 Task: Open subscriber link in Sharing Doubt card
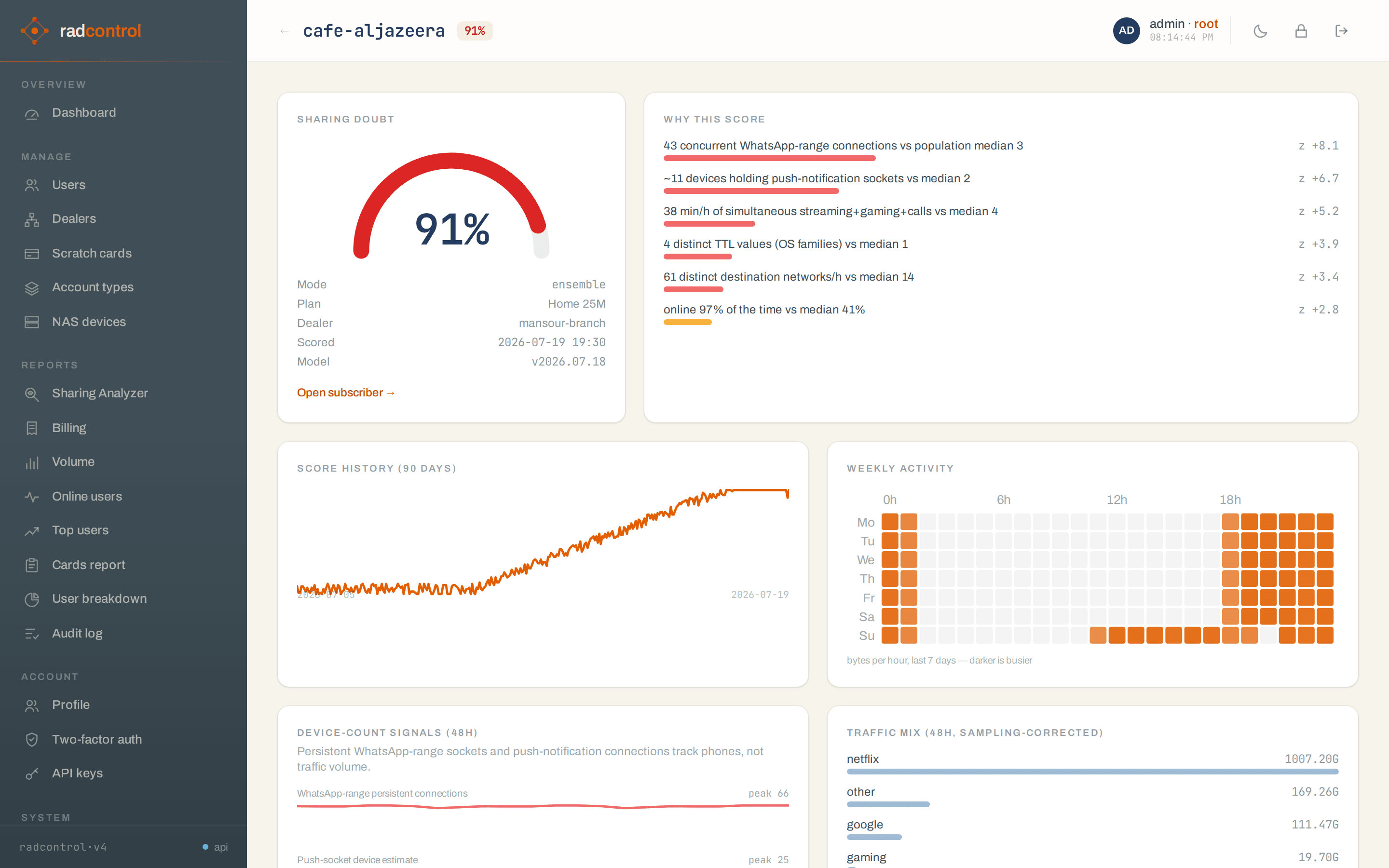click(x=346, y=393)
